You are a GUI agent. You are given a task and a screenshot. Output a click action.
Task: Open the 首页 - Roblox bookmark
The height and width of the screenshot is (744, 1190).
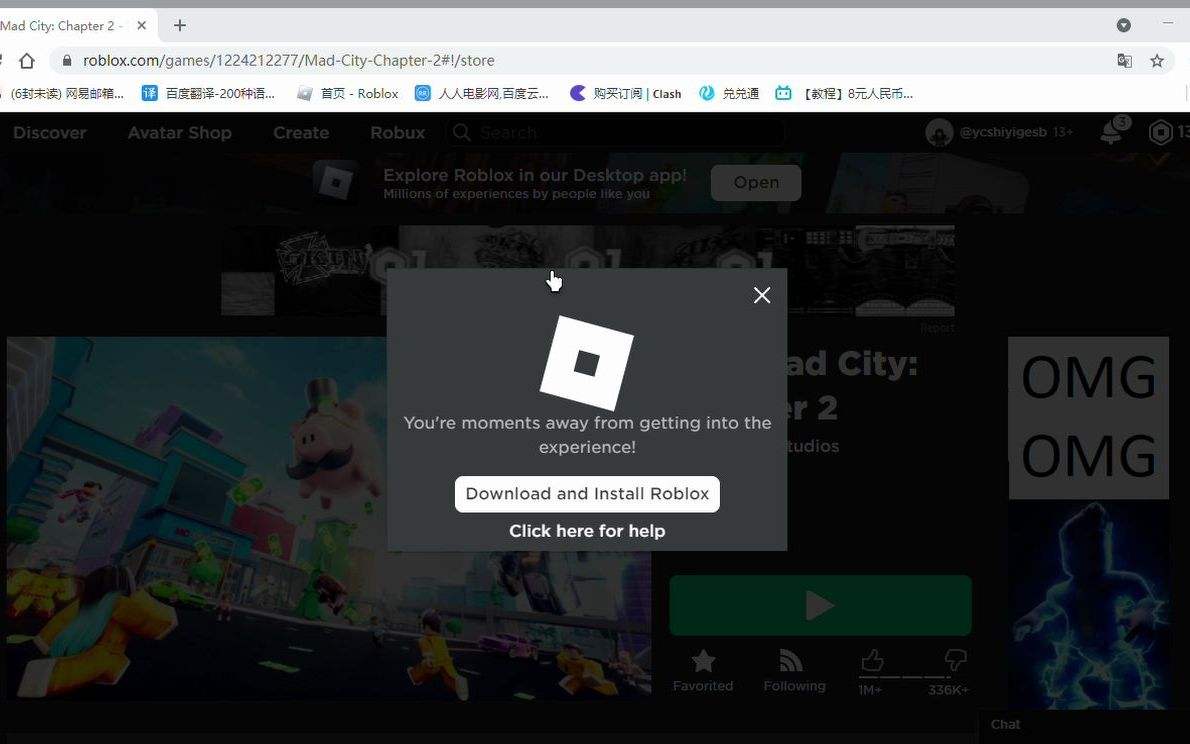pos(348,93)
